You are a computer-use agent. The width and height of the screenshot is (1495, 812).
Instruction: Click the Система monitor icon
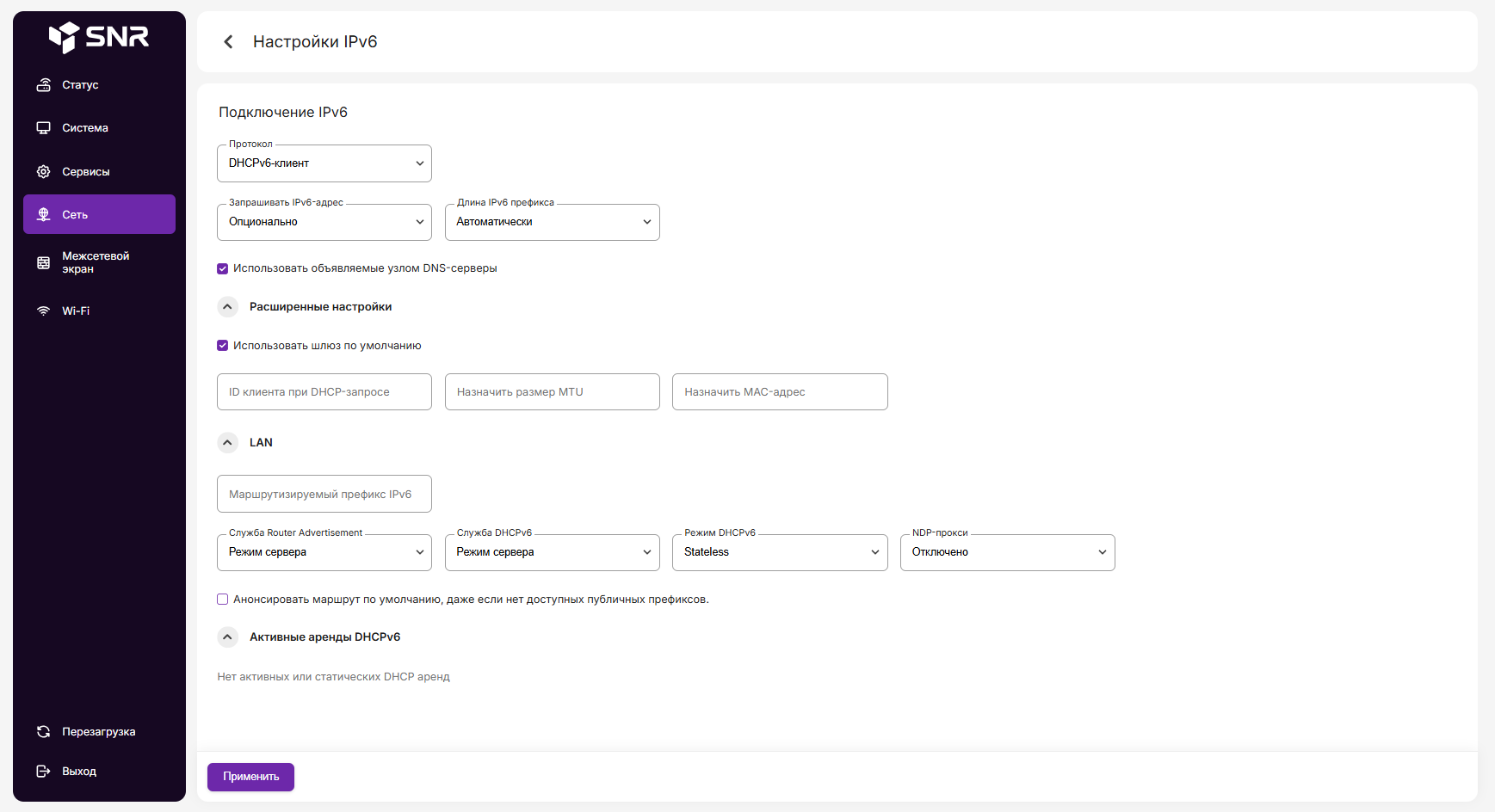click(x=43, y=128)
